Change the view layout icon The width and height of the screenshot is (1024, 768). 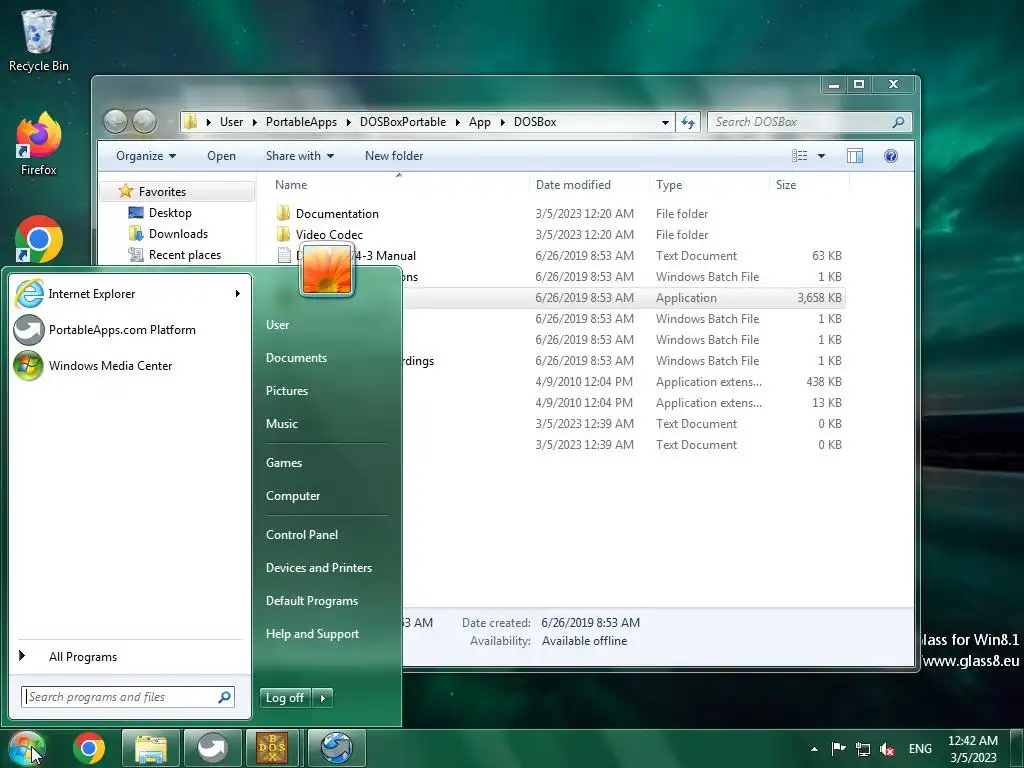pos(799,155)
